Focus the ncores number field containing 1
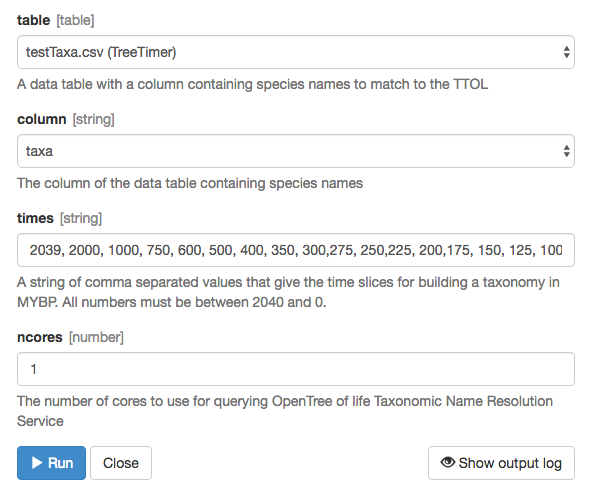This screenshot has height=497, width=590. pos(296,369)
